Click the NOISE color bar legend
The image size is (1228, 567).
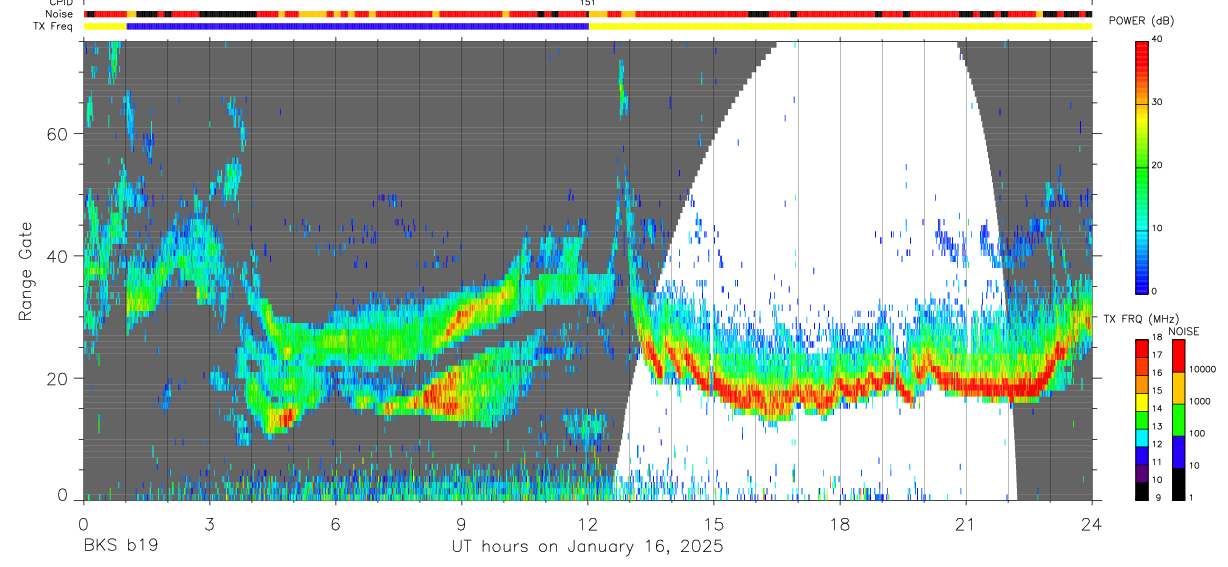1178,420
